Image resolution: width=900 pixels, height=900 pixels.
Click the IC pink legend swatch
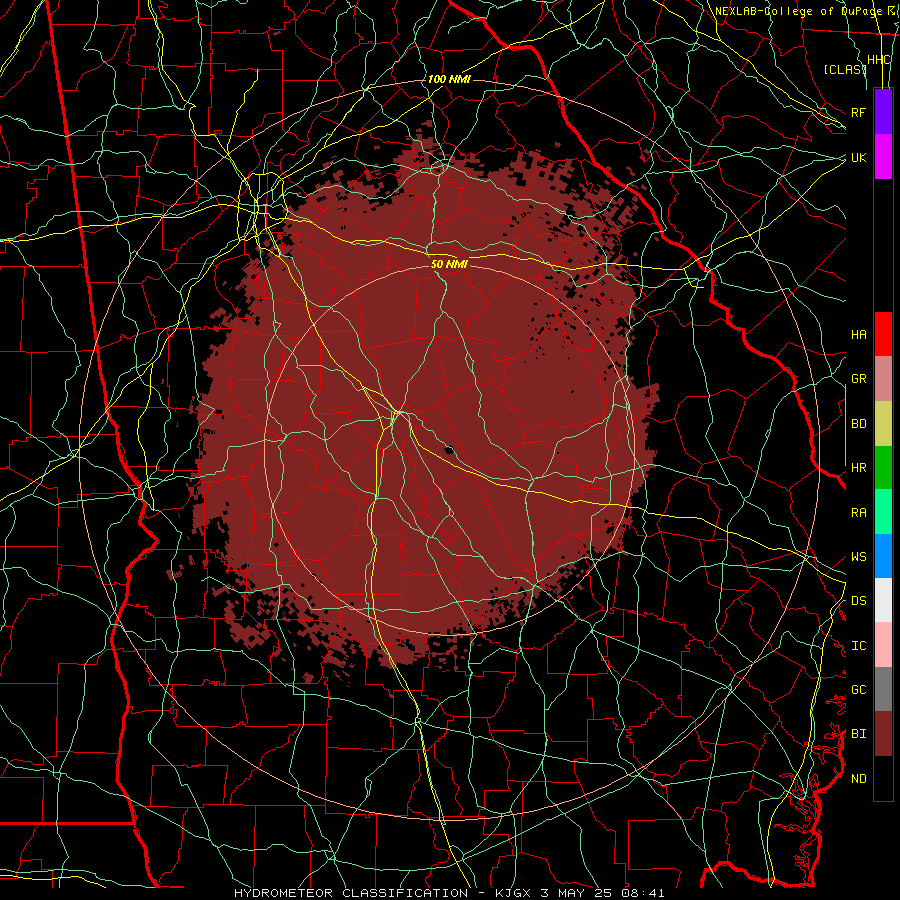(x=883, y=645)
